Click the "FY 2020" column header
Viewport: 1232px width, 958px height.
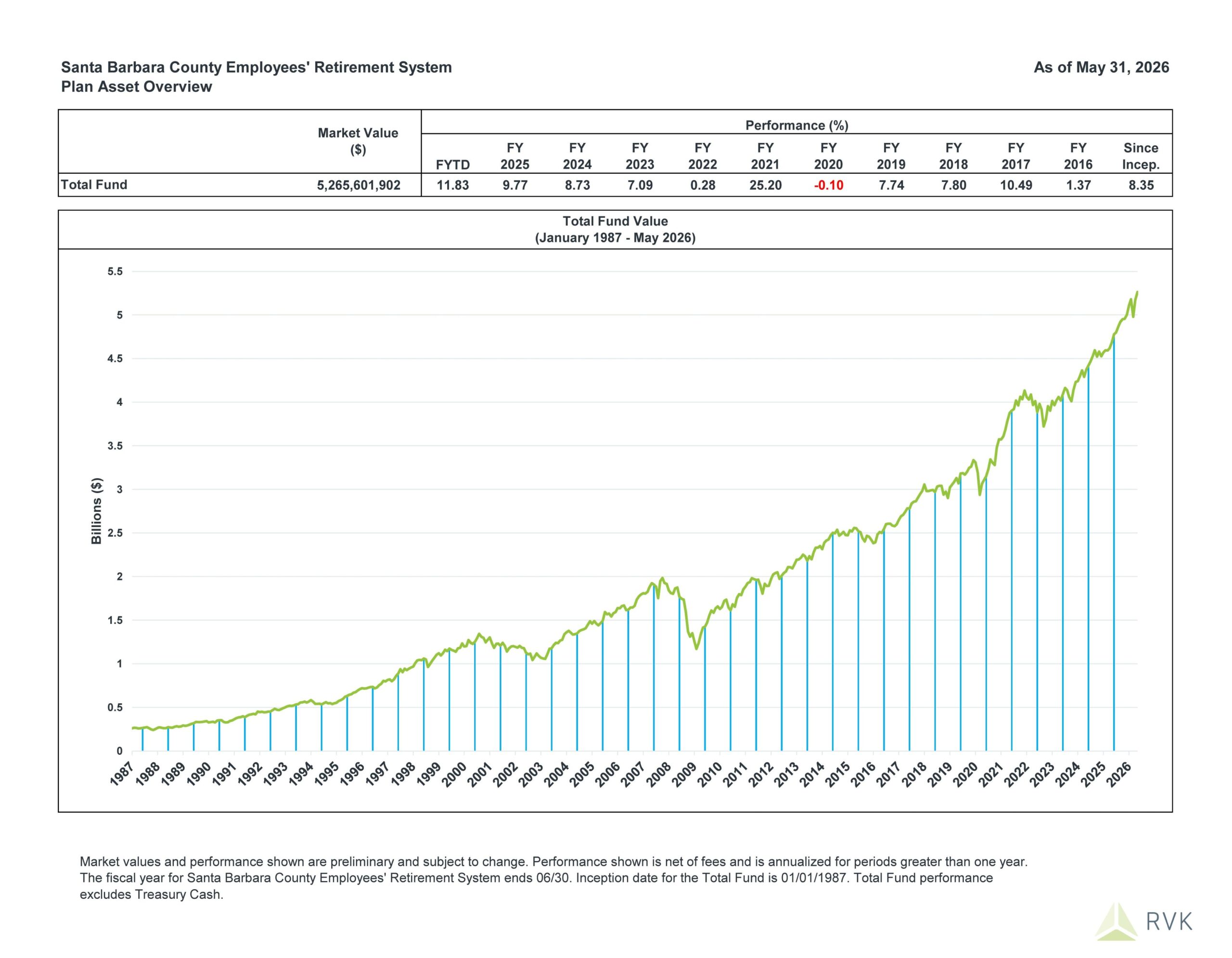tap(828, 156)
